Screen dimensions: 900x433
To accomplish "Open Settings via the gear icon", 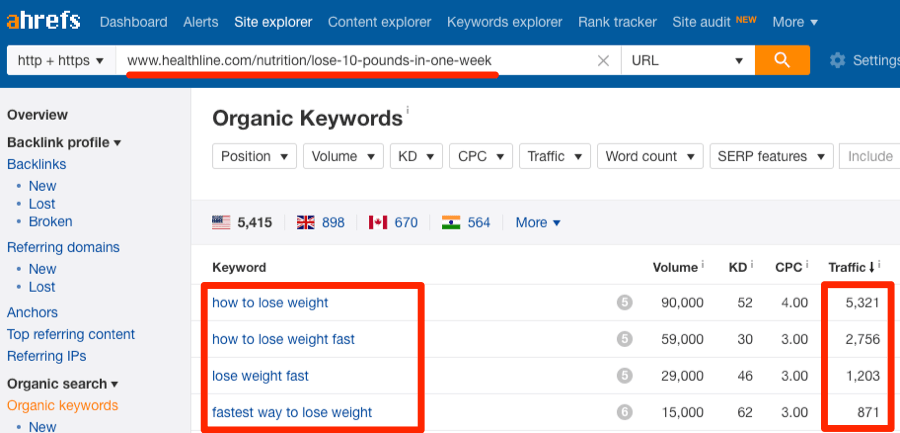I will (838, 61).
